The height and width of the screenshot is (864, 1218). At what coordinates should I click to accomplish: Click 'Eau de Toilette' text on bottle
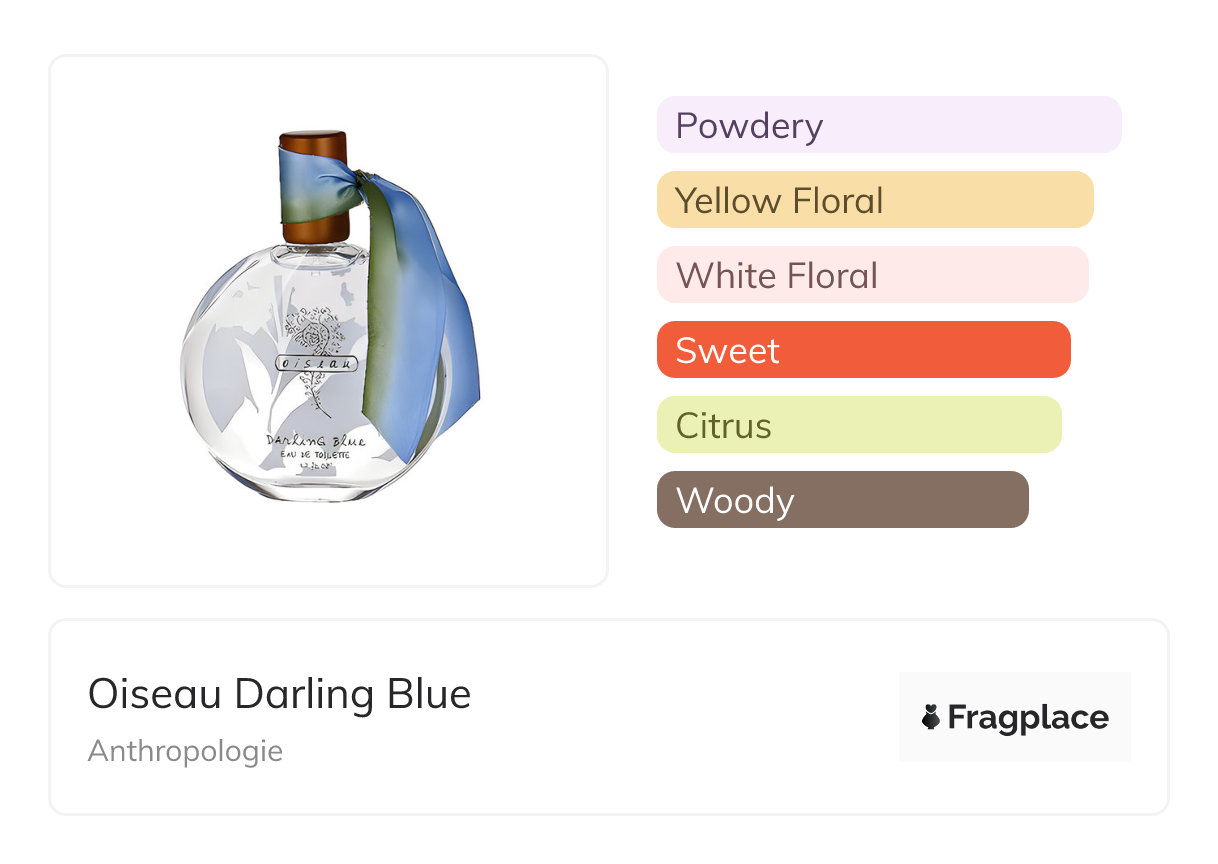point(314,455)
